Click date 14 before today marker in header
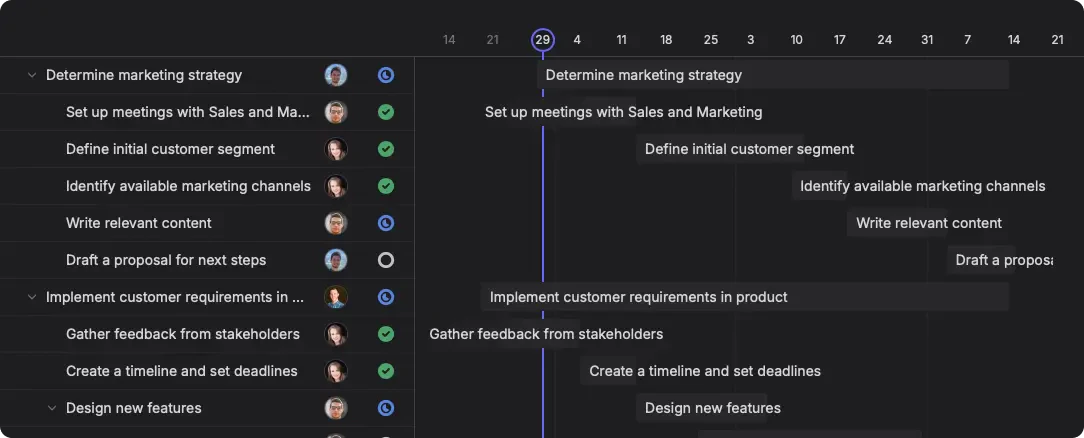1084x438 pixels. pyautogui.click(x=449, y=40)
